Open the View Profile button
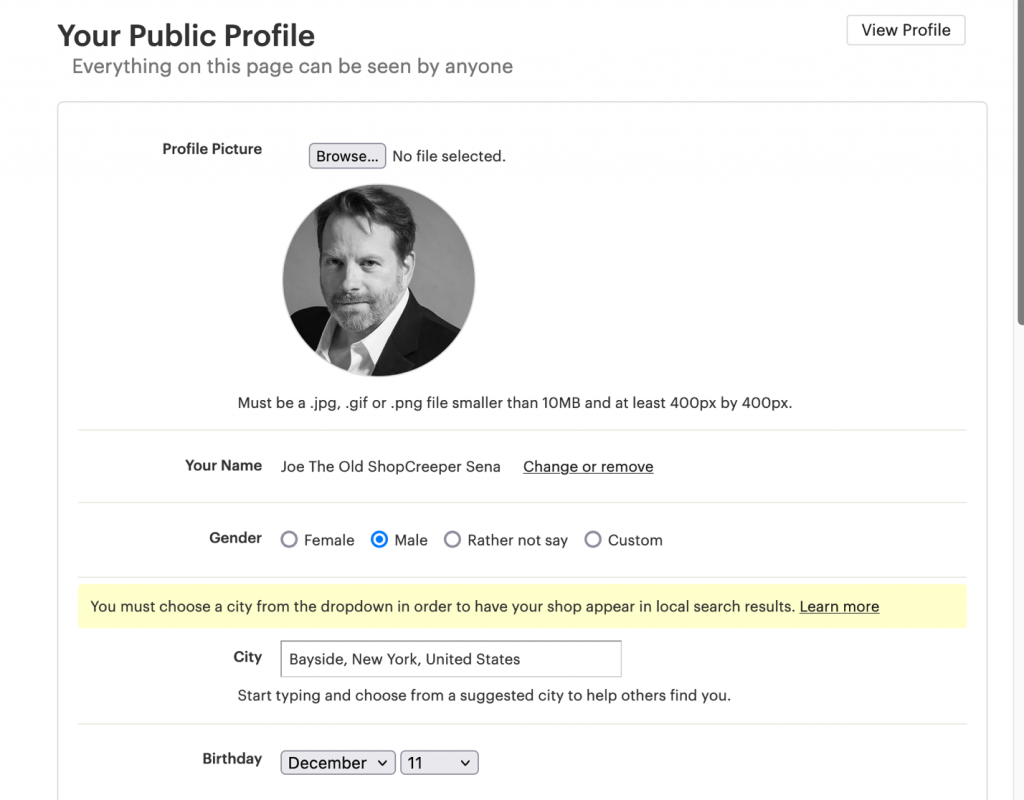Image resolution: width=1024 pixels, height=800 pixels. click(x=905, y=30)
